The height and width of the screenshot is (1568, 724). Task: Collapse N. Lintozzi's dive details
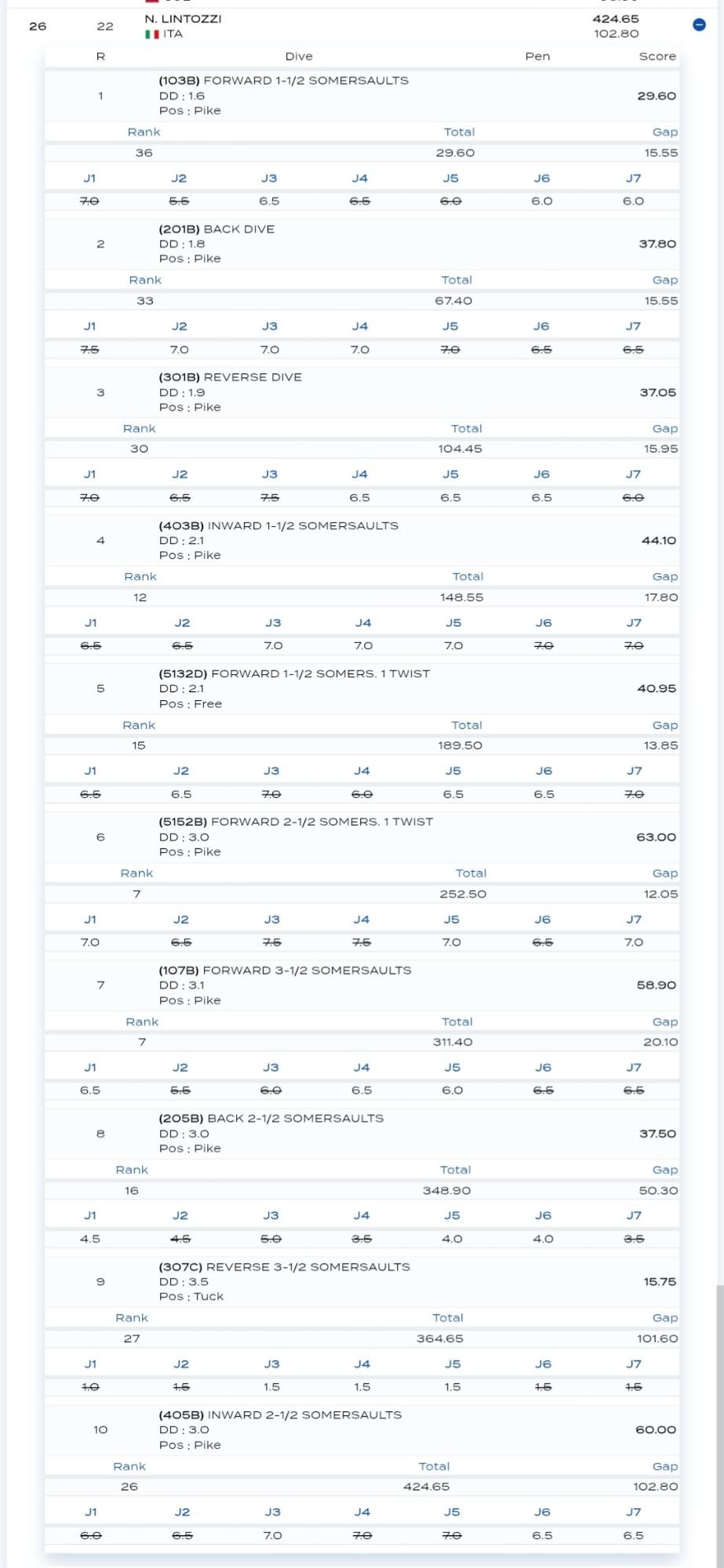[x=699, y=25]
